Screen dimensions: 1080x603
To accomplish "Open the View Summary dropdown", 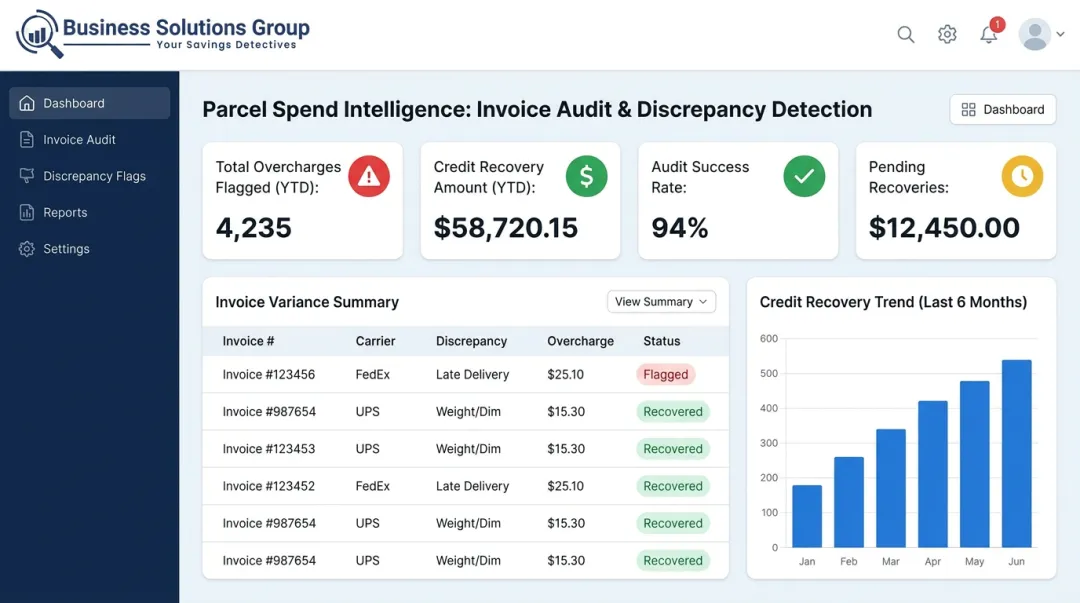I will click(661, 302).
